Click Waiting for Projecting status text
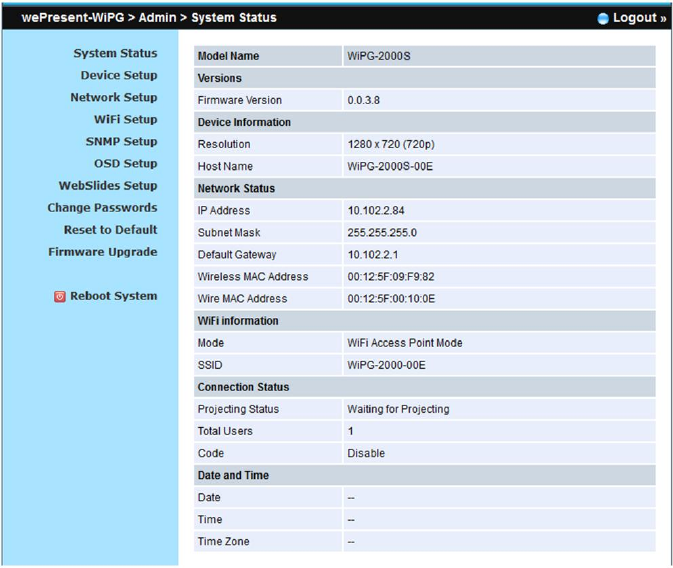The width and height of the screenshot is (673, 568). pyautogui.click(x=398, y=410)
